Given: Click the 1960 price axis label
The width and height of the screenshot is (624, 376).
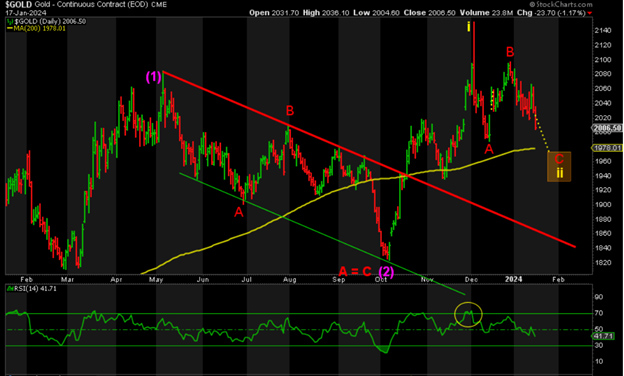Looking at the screenshot, I should 602,161.
